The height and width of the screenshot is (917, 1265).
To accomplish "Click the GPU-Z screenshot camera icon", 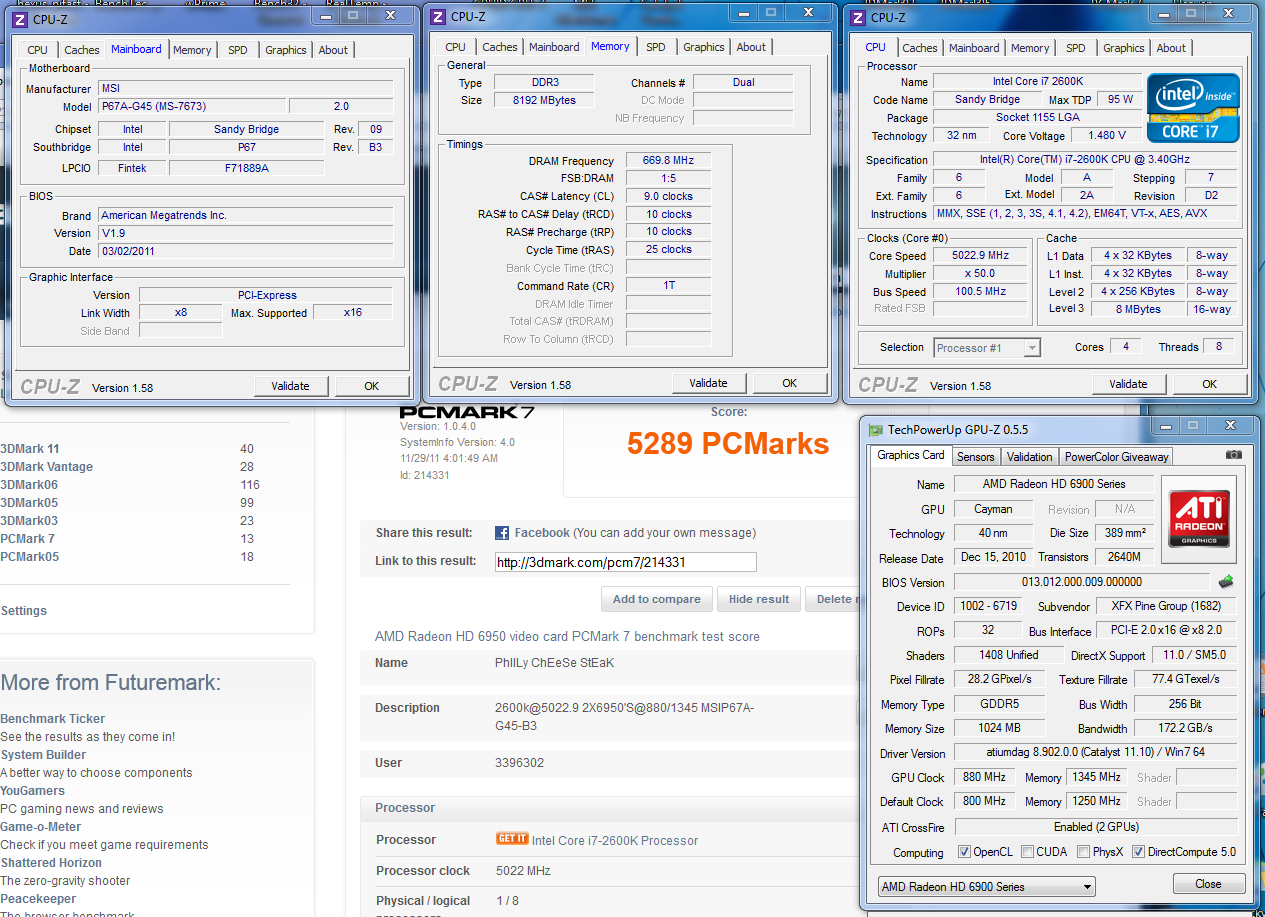I will coord(1233,455).
